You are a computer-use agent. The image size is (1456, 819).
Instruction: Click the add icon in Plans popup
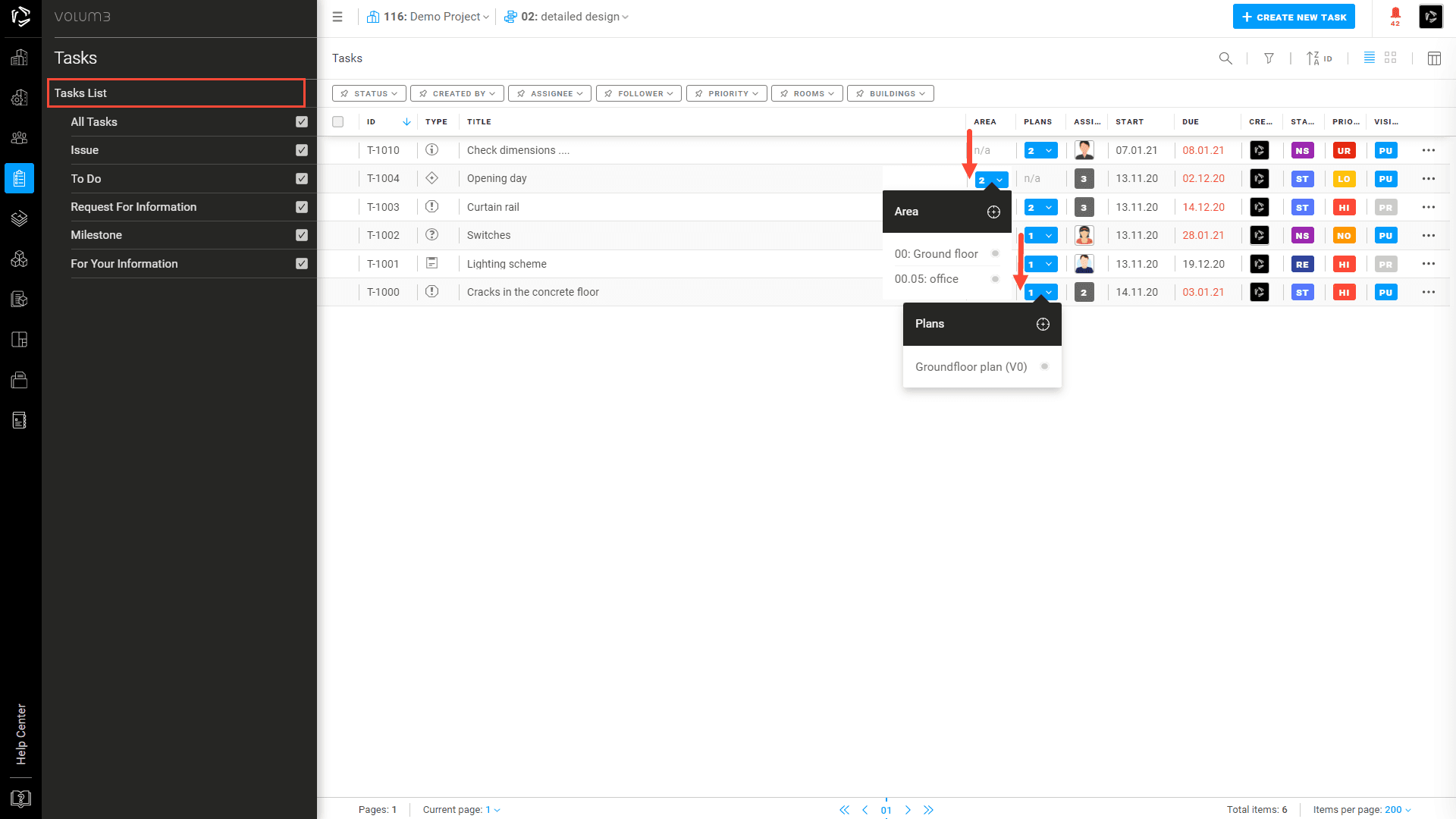click(x=1043, y=324)
